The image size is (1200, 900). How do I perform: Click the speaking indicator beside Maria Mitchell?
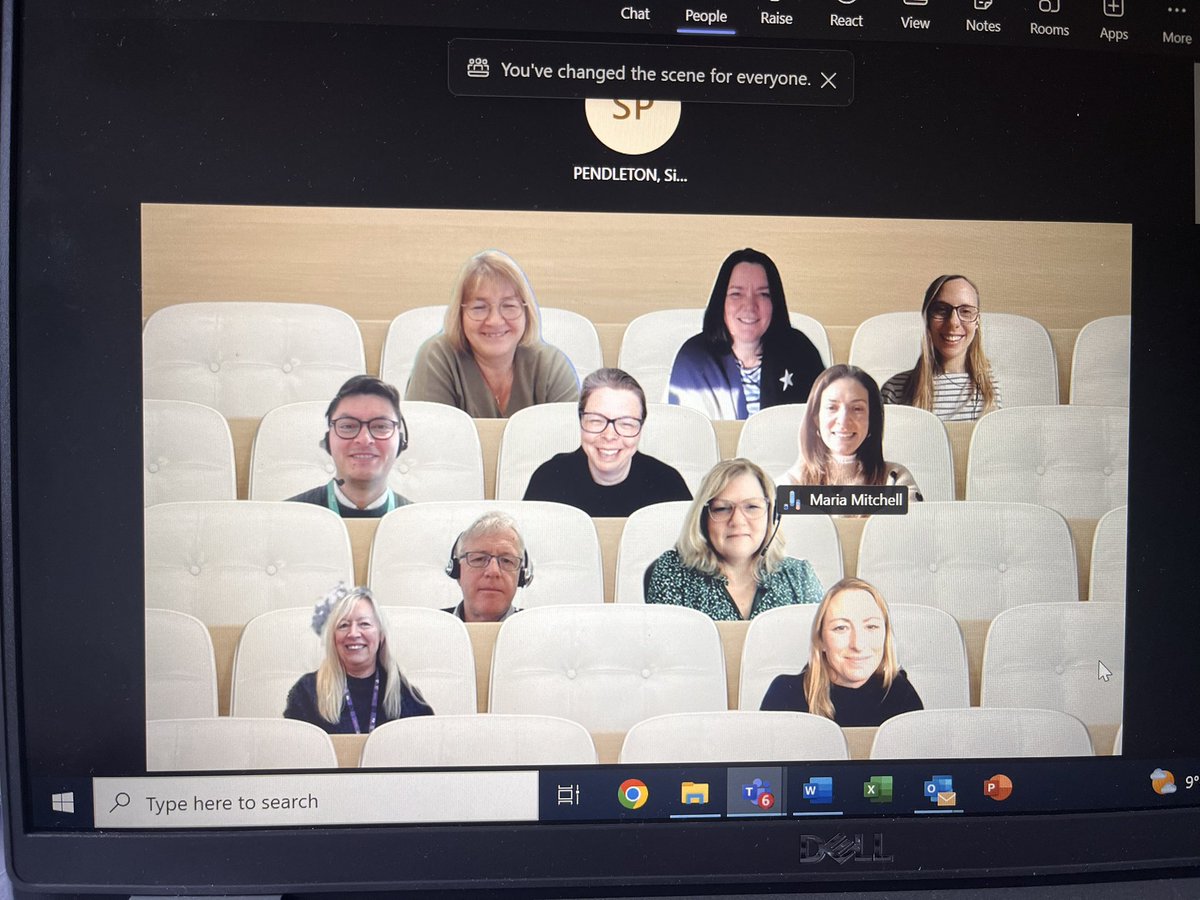click(792, 500)
